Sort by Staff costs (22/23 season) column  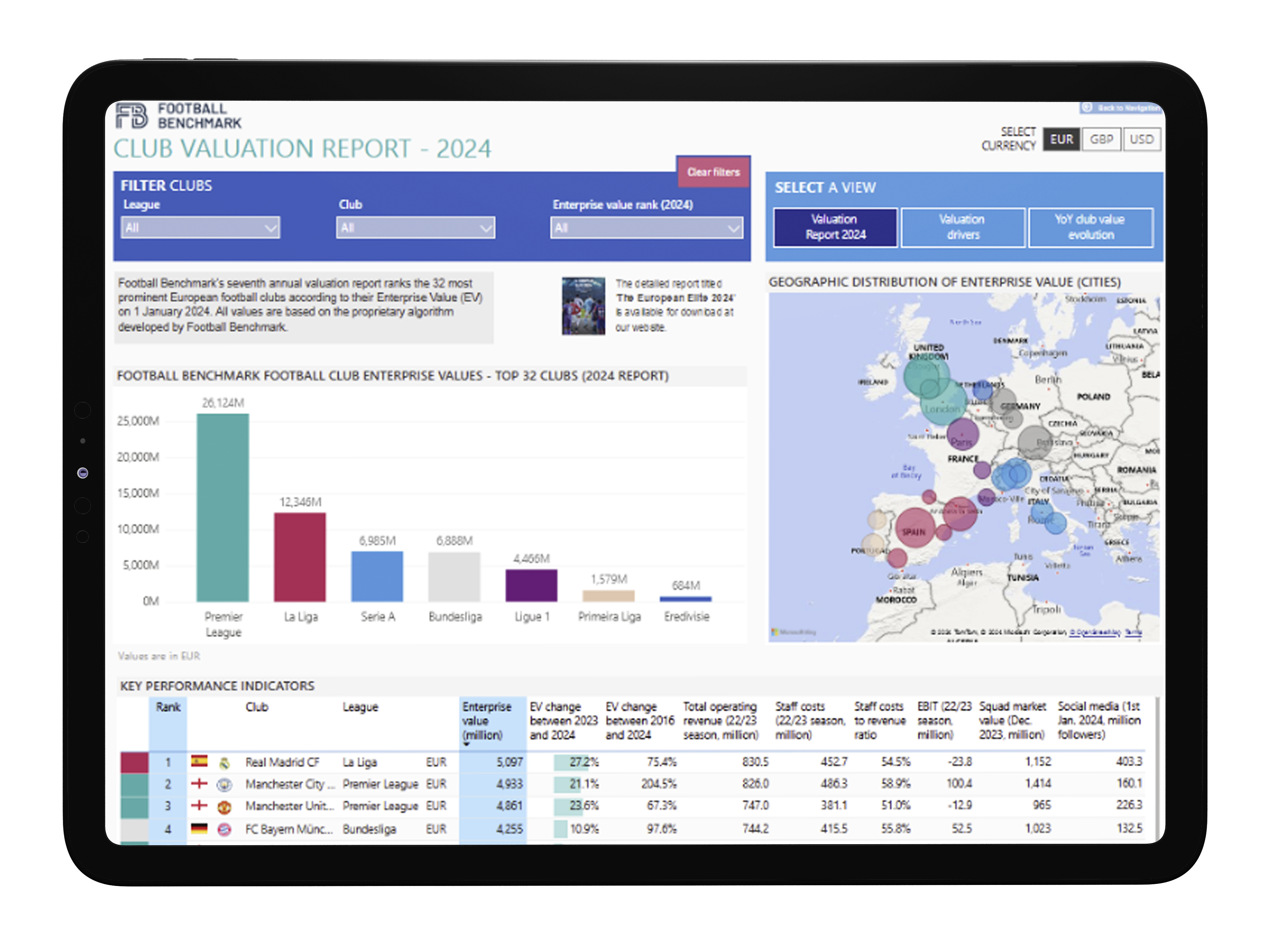pyautogui.click(x=810, y=721)
